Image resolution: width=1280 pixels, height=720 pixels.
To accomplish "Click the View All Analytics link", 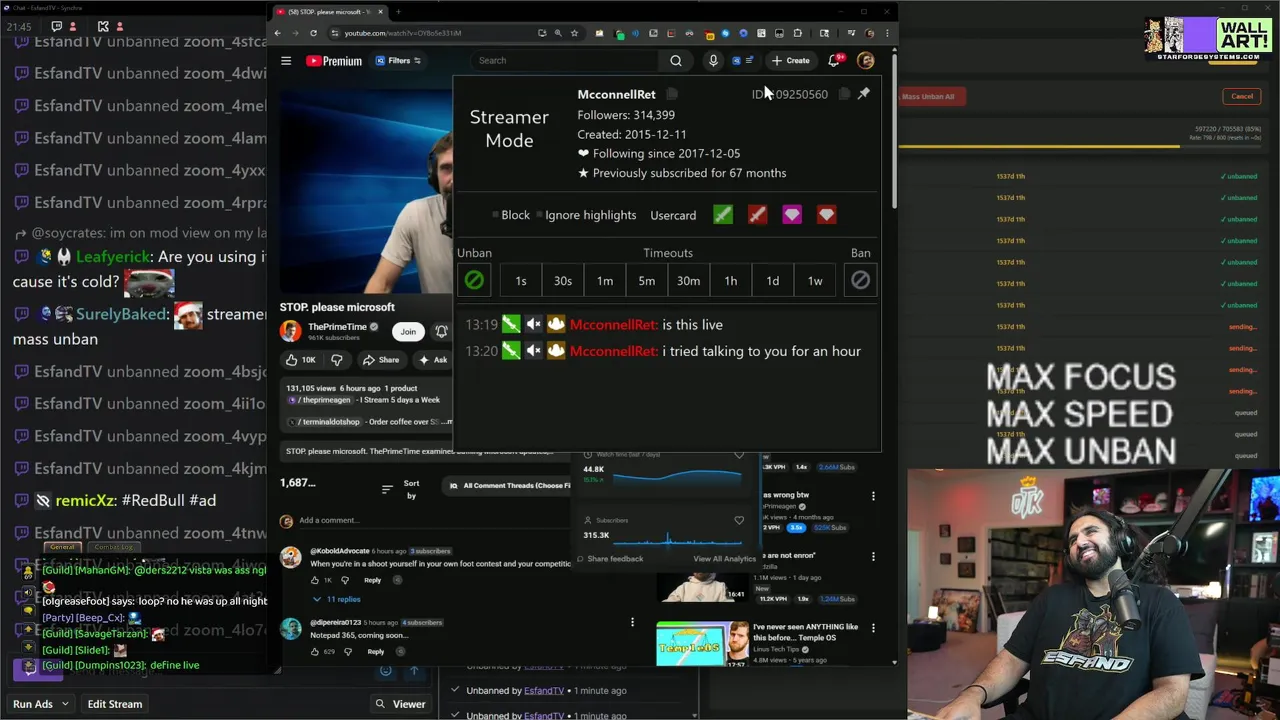I will (725, 559).
